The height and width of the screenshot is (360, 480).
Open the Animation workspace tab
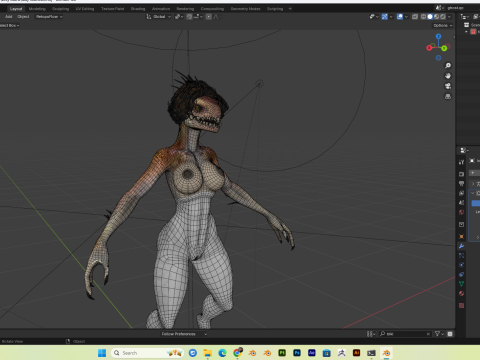click(161, 9)
